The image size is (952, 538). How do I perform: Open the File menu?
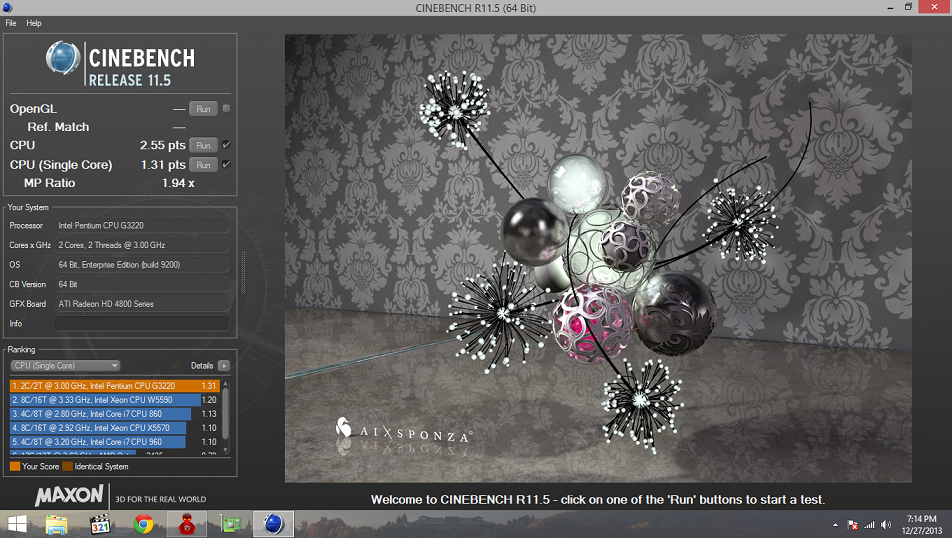[x=11, y=23]
